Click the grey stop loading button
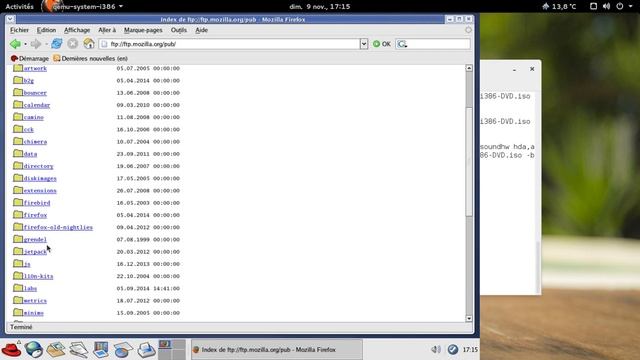The height and width of the screenshot is (360, 640). 73,44
